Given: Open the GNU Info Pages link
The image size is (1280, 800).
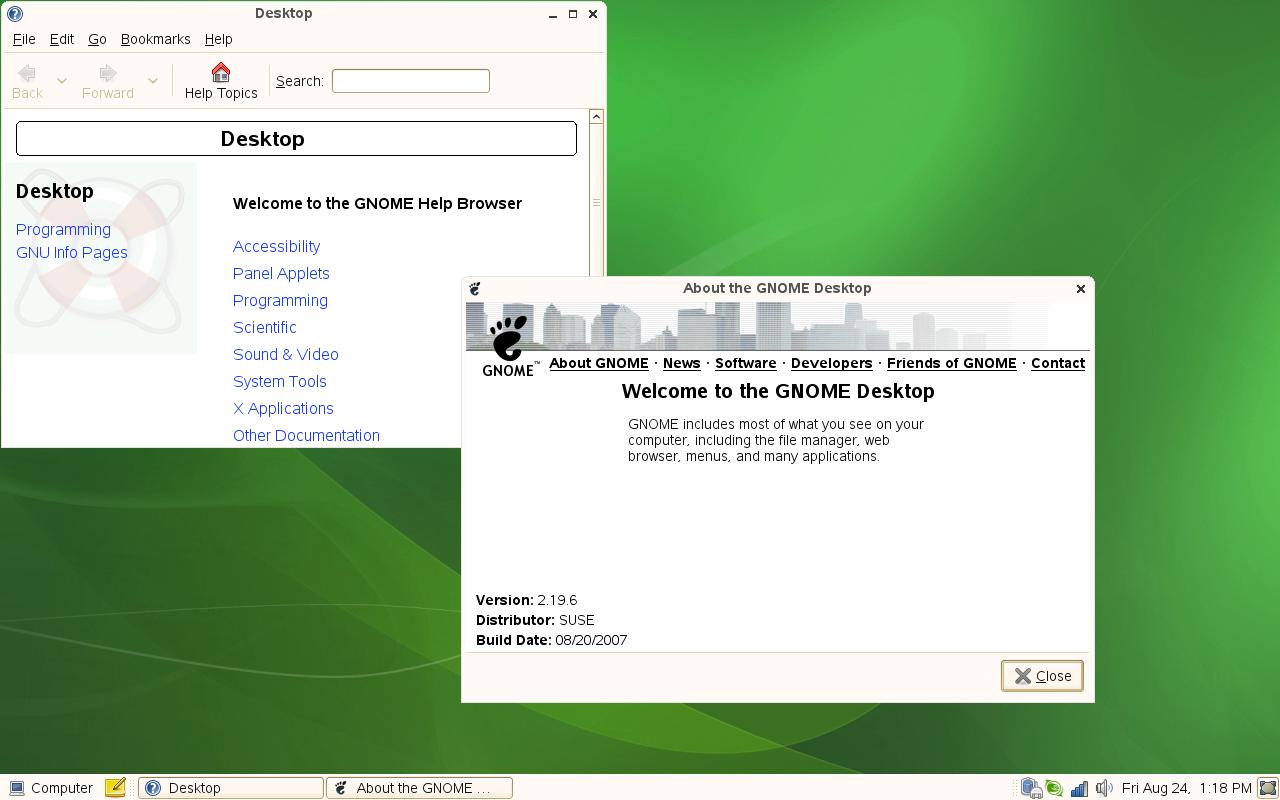Looking at the screenshot, I should point(71,252).
